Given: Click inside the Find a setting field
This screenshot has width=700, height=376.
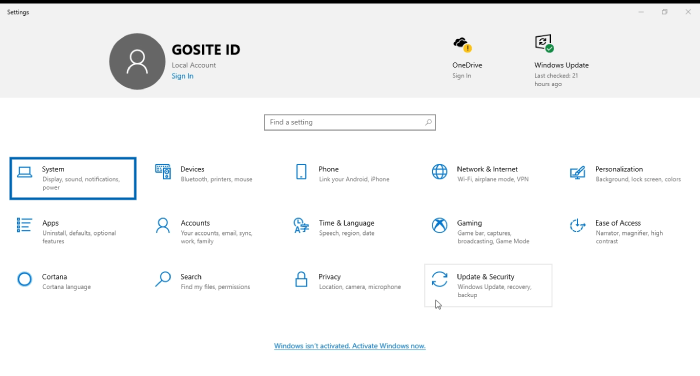Looking at the screenshot, I should [x=350, y=122].
